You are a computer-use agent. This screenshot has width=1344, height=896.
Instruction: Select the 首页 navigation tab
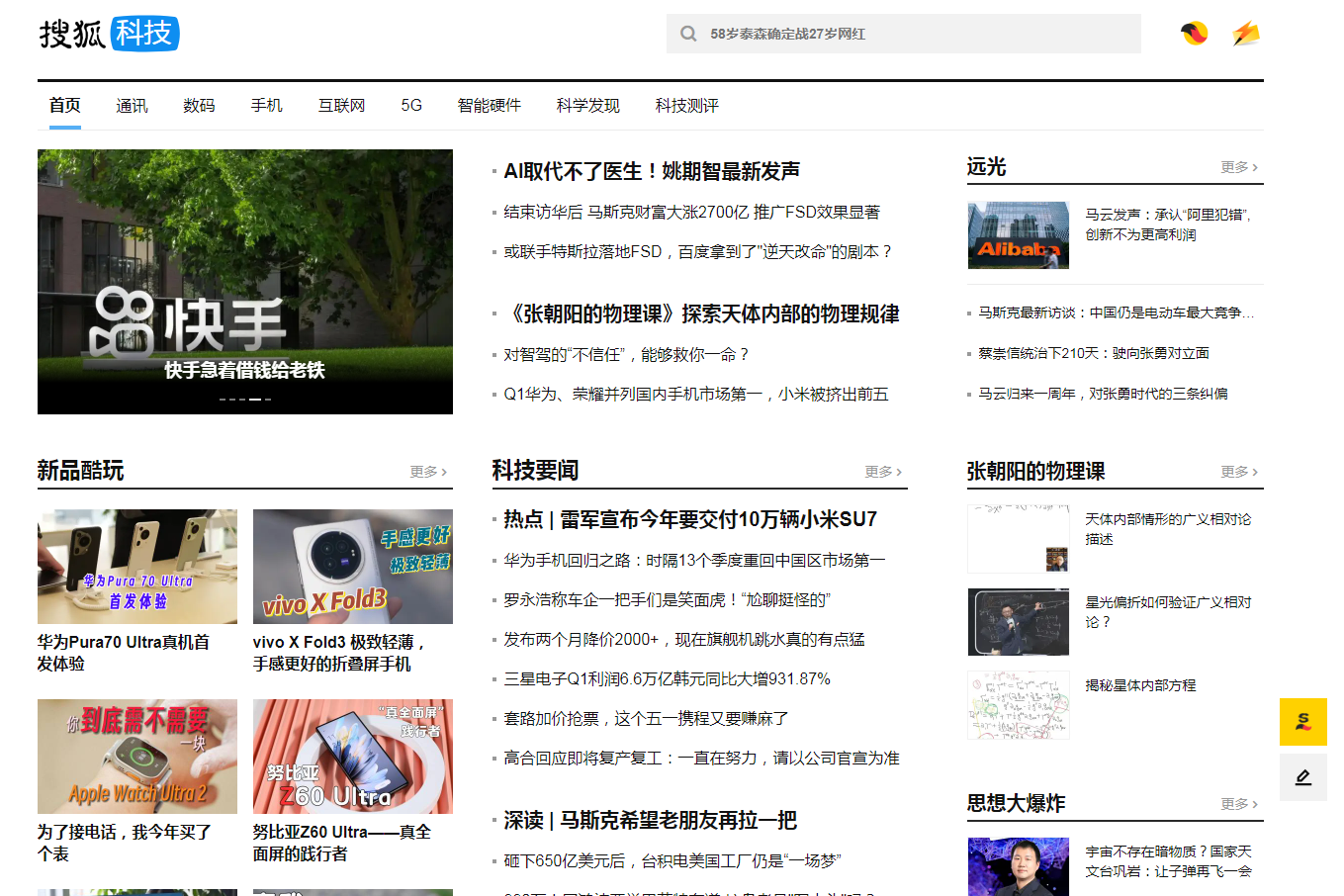tap(65, 105)
